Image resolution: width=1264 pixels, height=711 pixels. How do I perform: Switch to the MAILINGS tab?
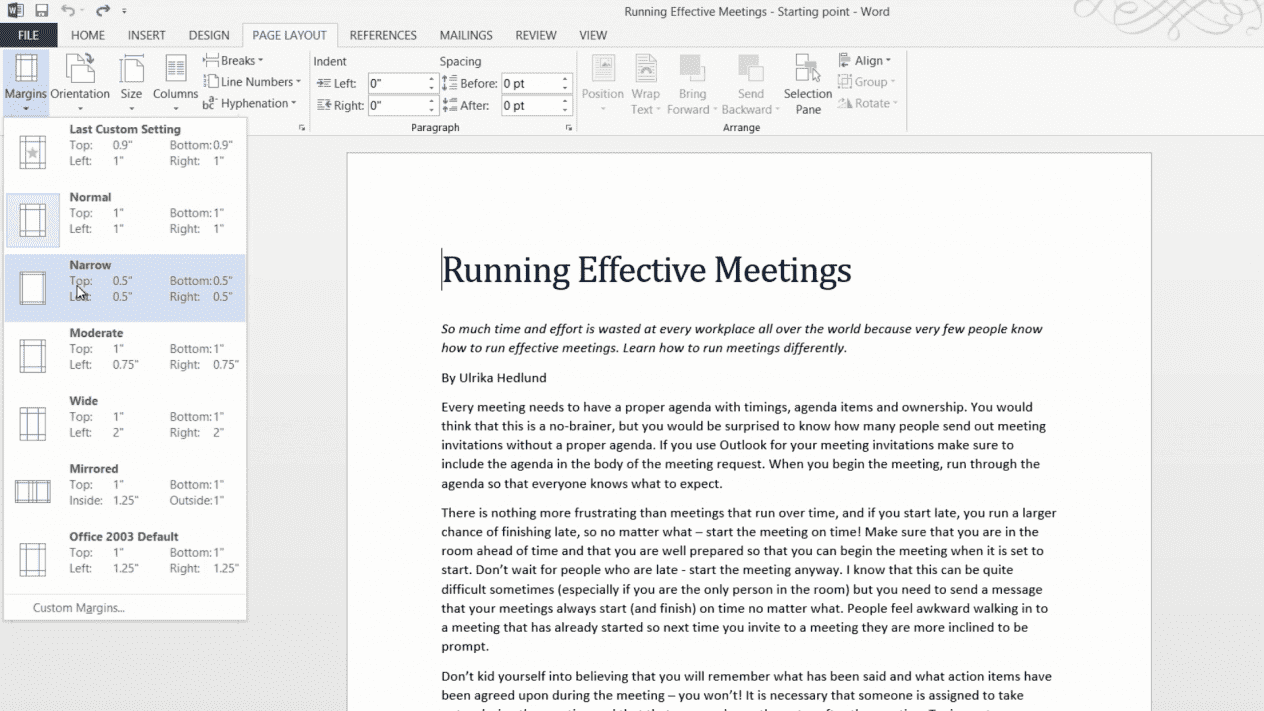466,35
